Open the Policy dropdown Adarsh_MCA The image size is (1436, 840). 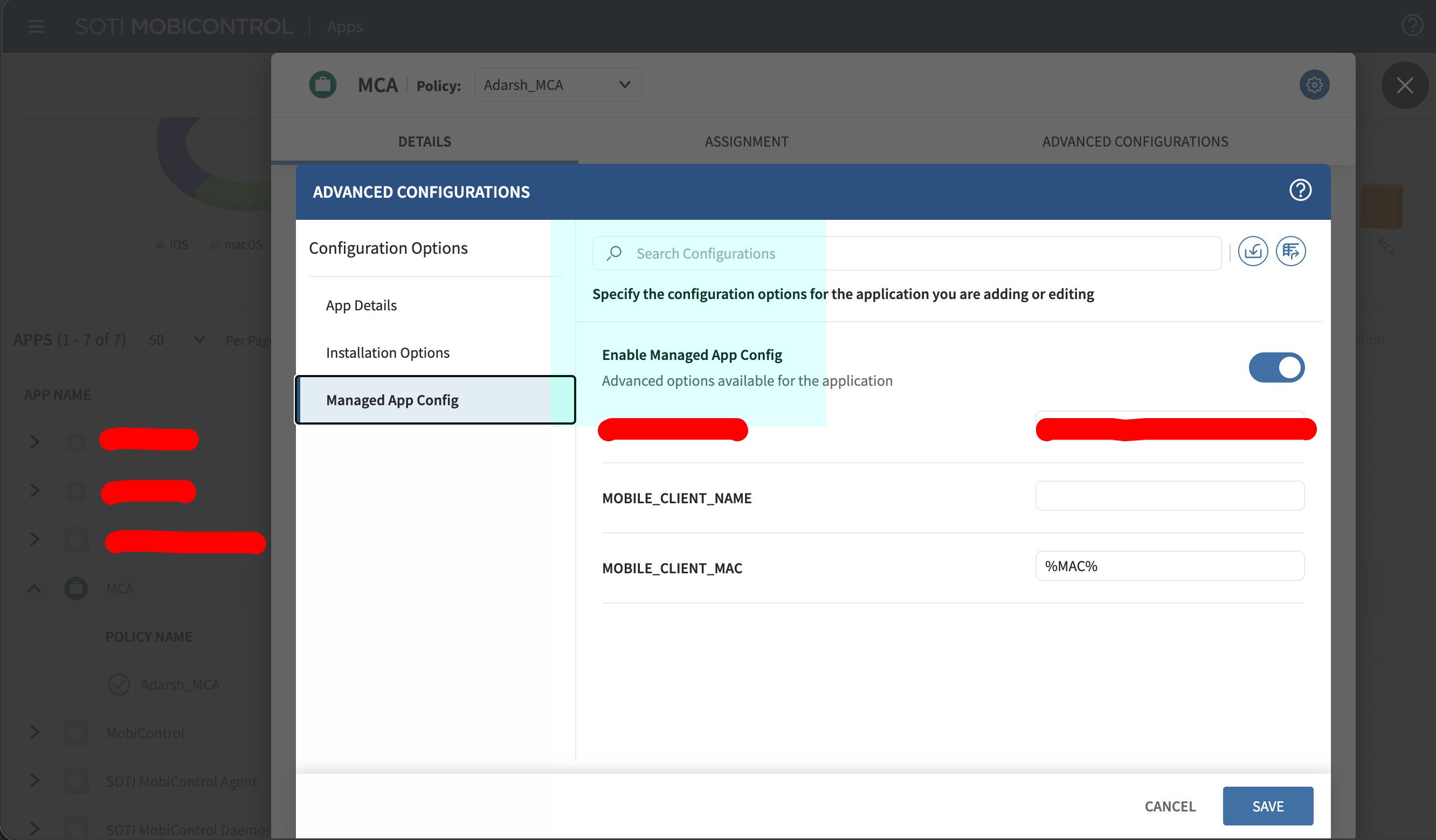558,85
